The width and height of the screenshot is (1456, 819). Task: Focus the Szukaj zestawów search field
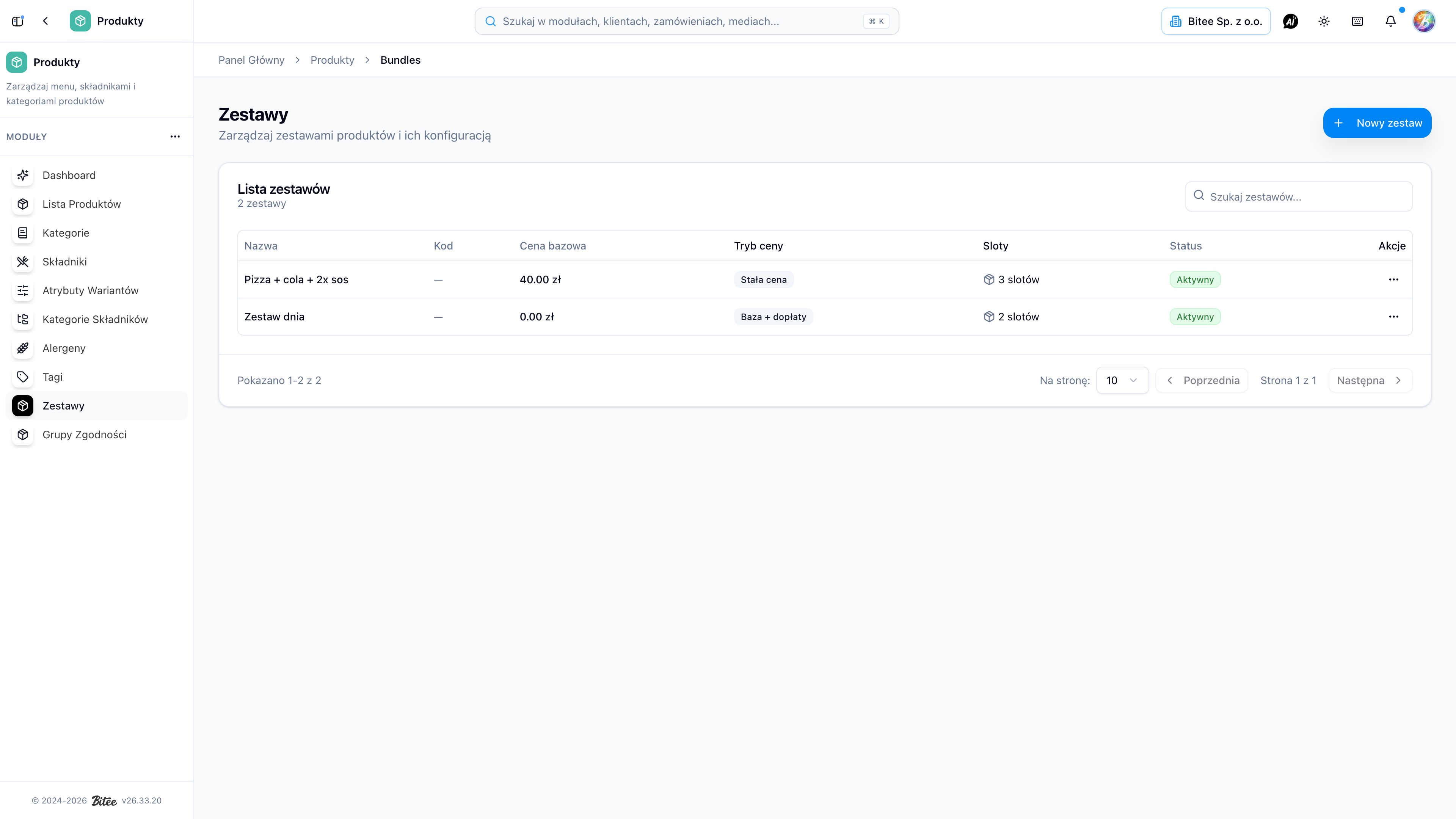pos(1299,196)
